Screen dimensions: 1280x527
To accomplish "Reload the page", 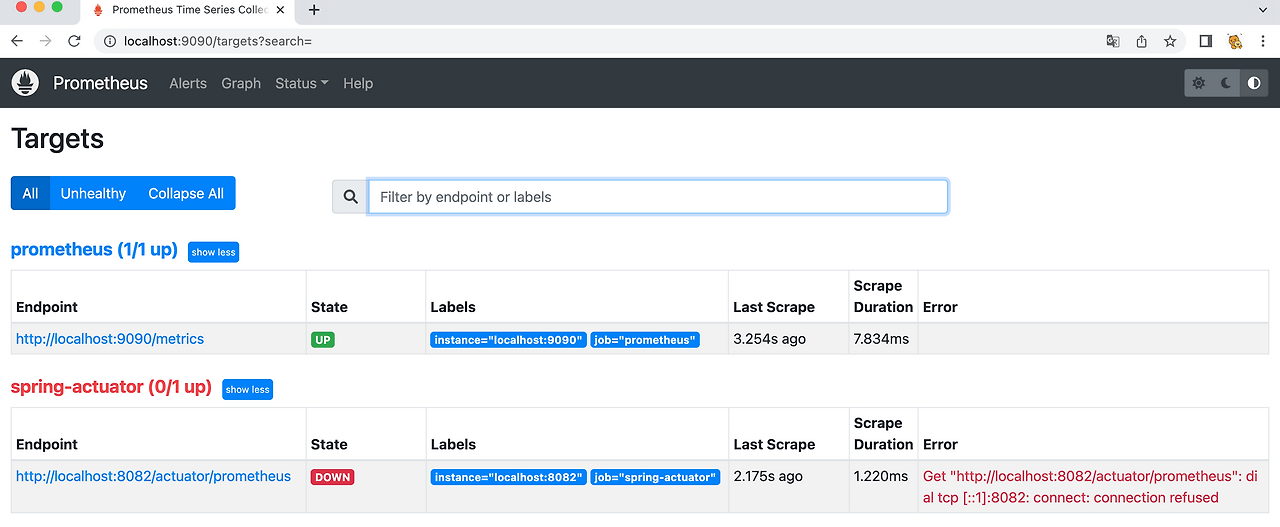I will [74, 41].
